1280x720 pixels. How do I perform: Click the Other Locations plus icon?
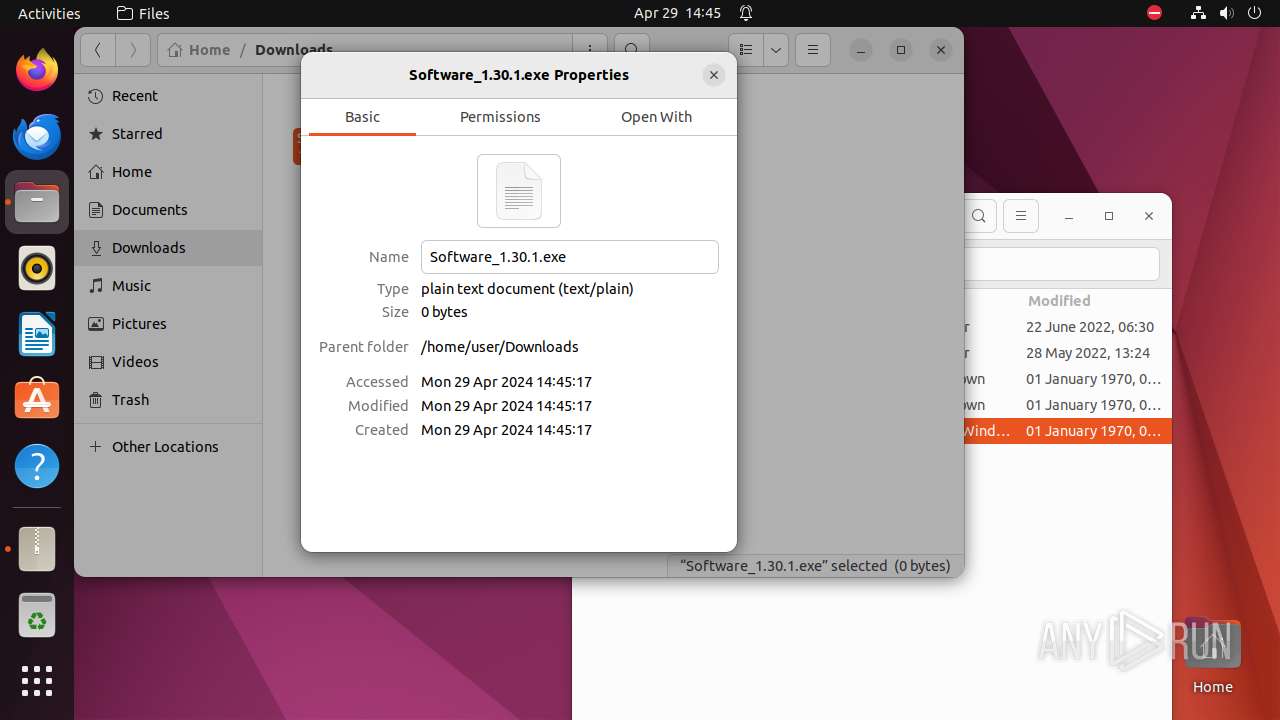point(96,447)
